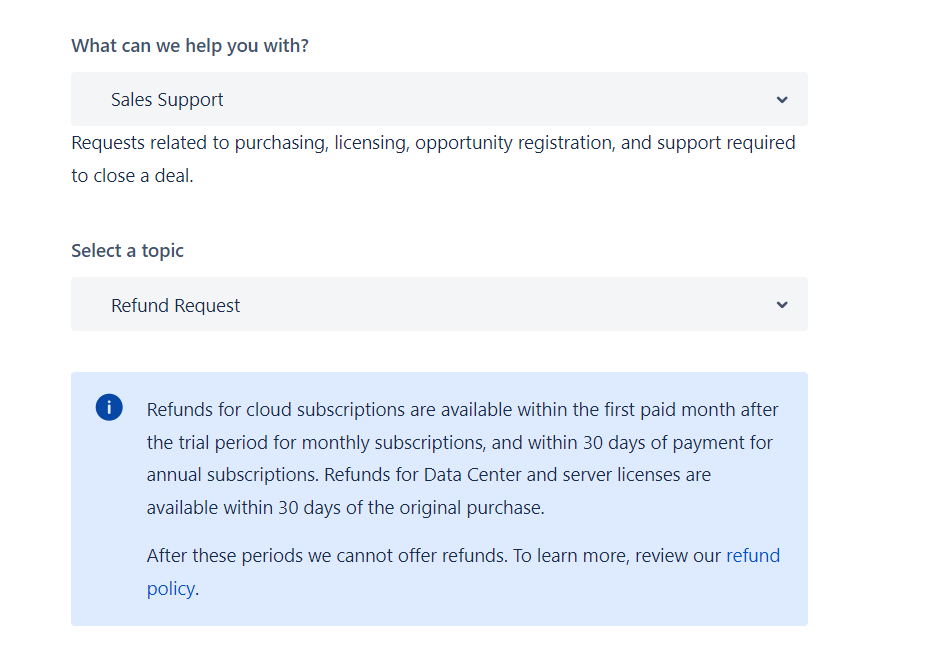Click 'to close a deal.' text line
931x652 pixels.
coord(132,176)
